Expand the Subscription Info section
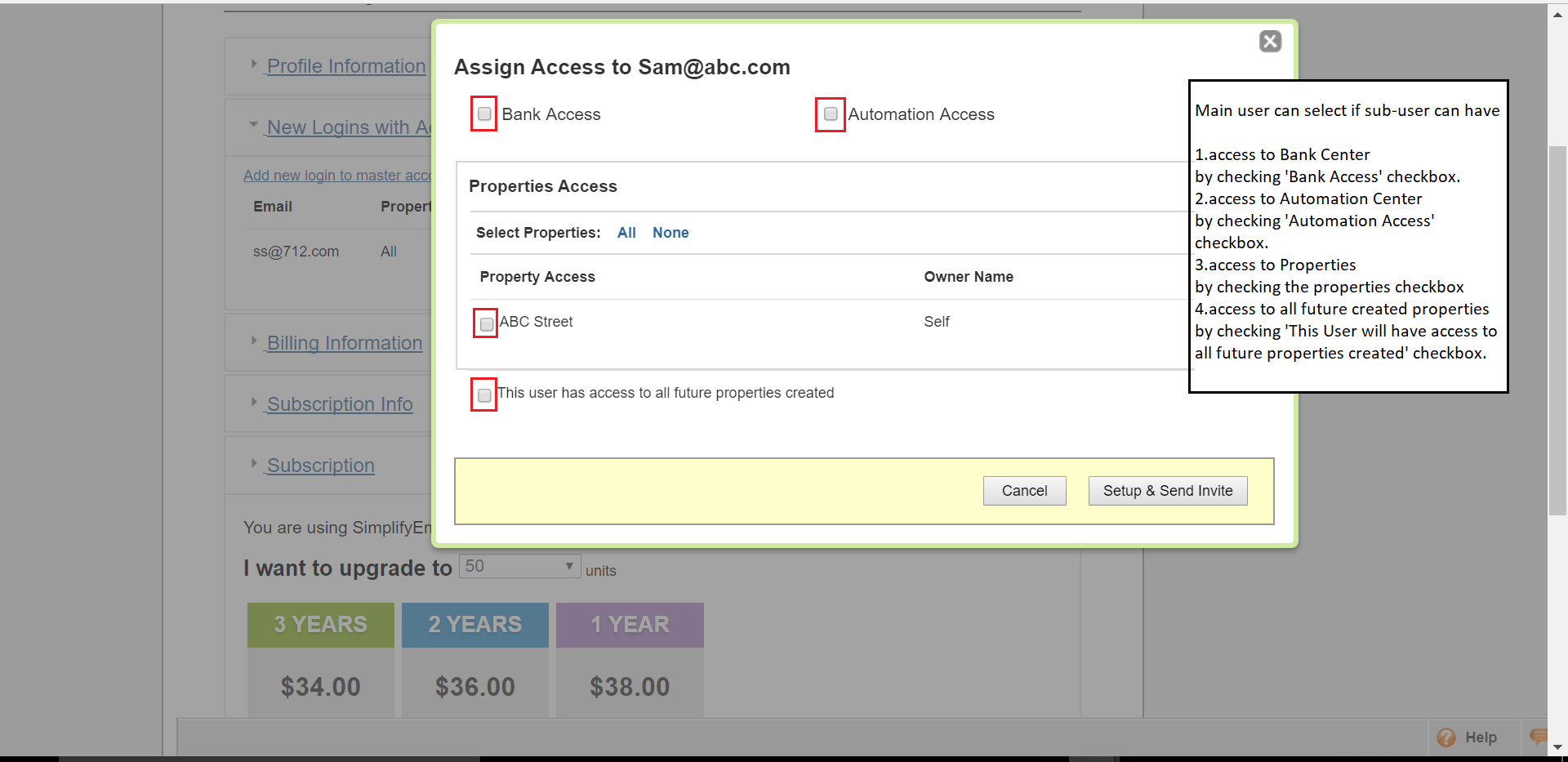The image size is (1568, 762). 339,404
